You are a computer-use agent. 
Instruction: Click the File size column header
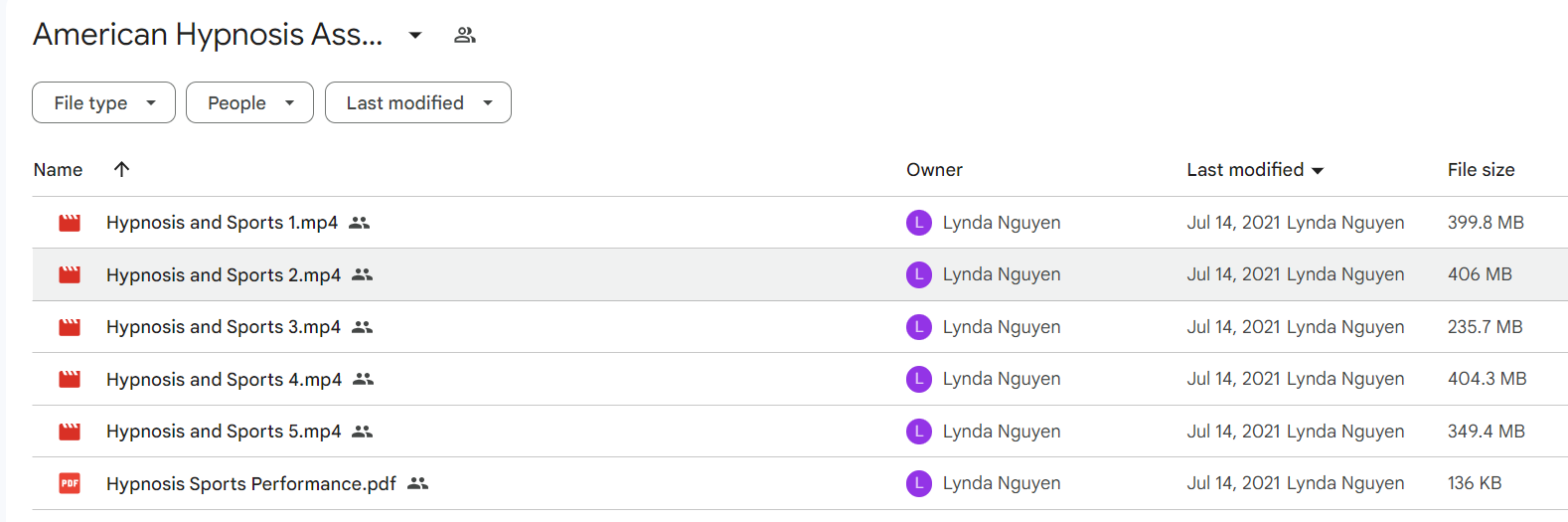(1481, 170)
